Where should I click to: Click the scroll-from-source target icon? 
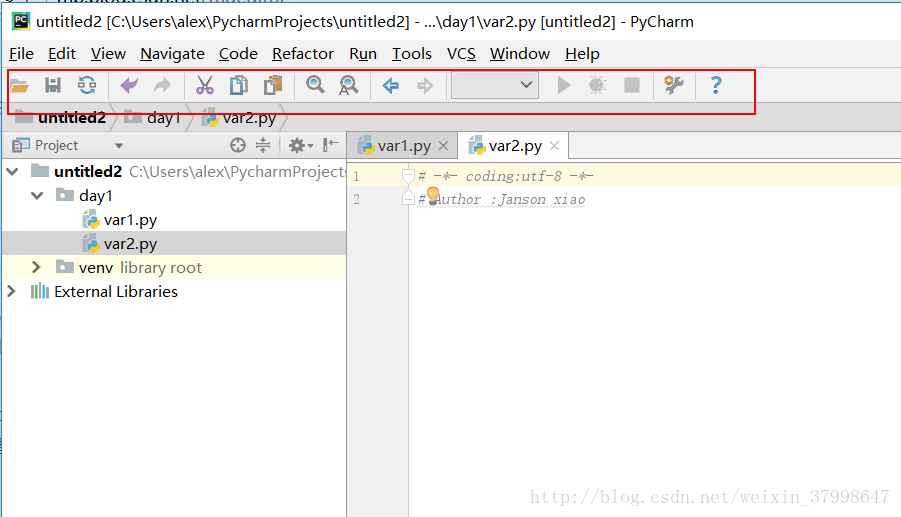click(238, 145)
